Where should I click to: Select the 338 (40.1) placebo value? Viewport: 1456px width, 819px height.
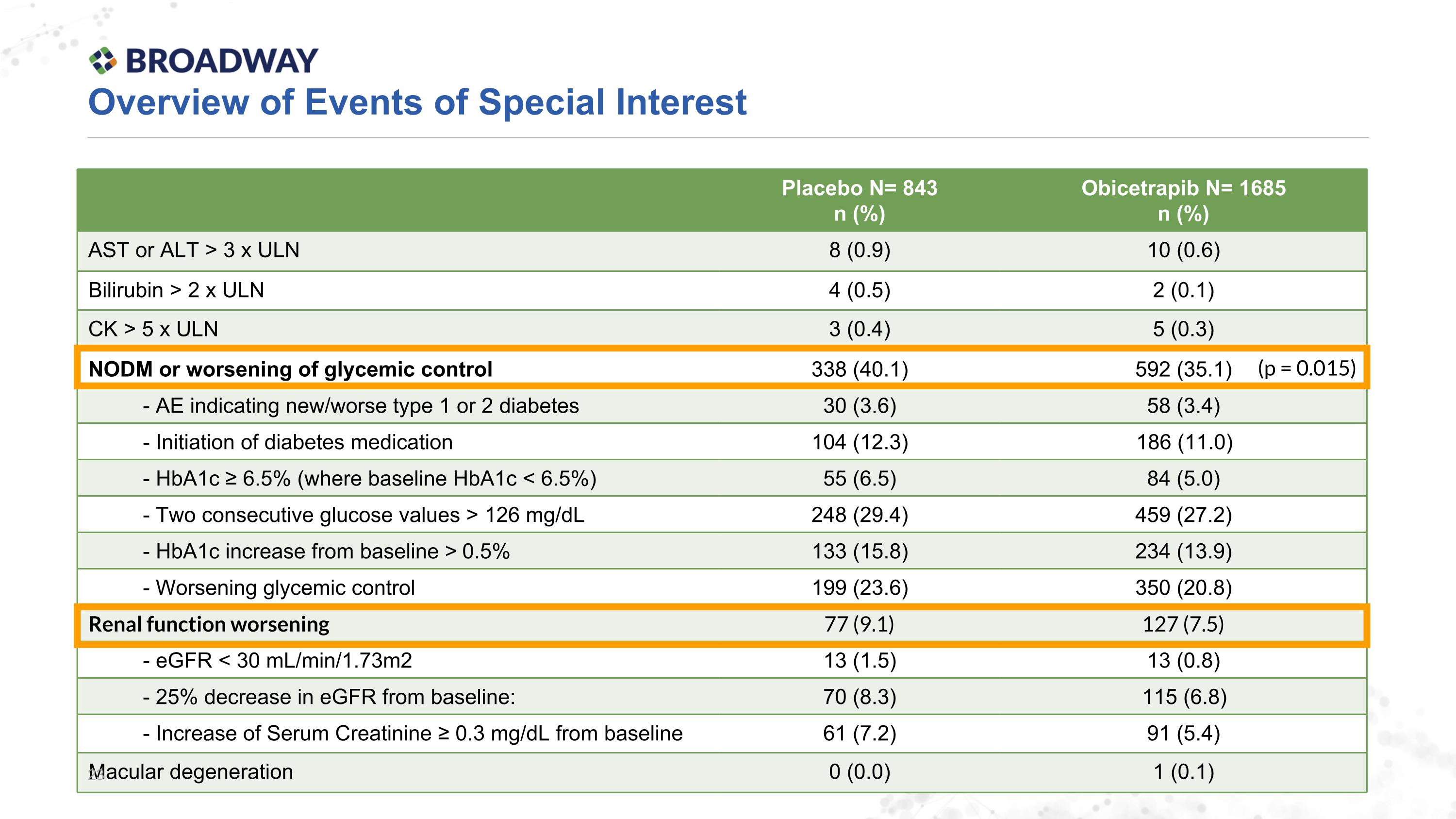pos(859,369)
